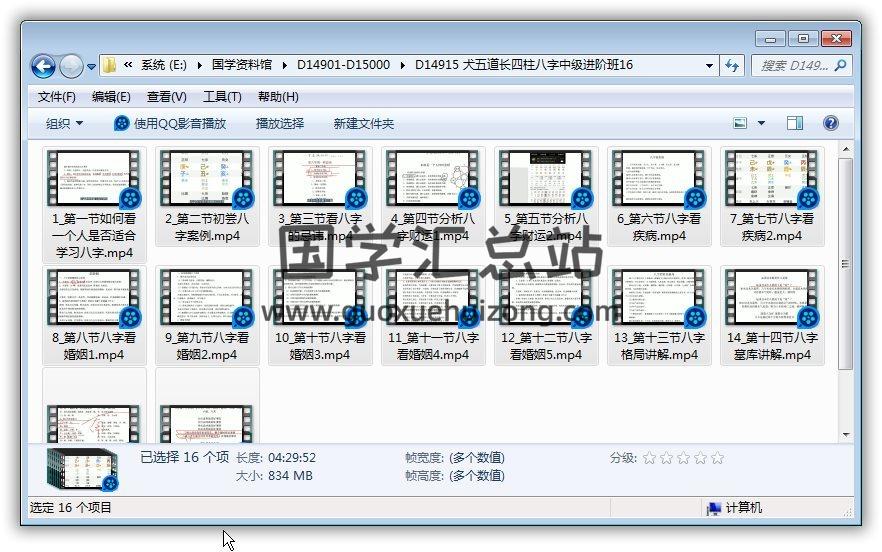Image resolution: width=882 pixels, height=552 pixels.
Task: Expand the arrow after 系统 (E:) breadcrumb
Action: (200, 65)
